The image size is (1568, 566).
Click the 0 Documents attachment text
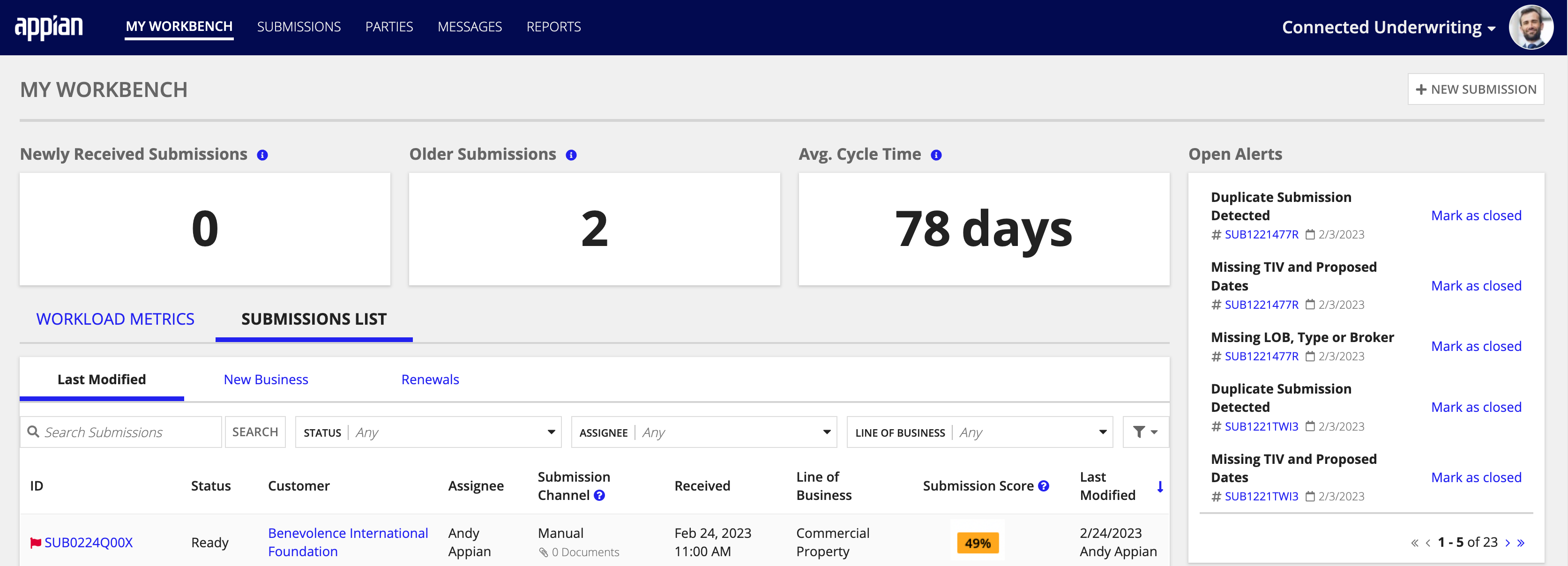coord(585,552)
